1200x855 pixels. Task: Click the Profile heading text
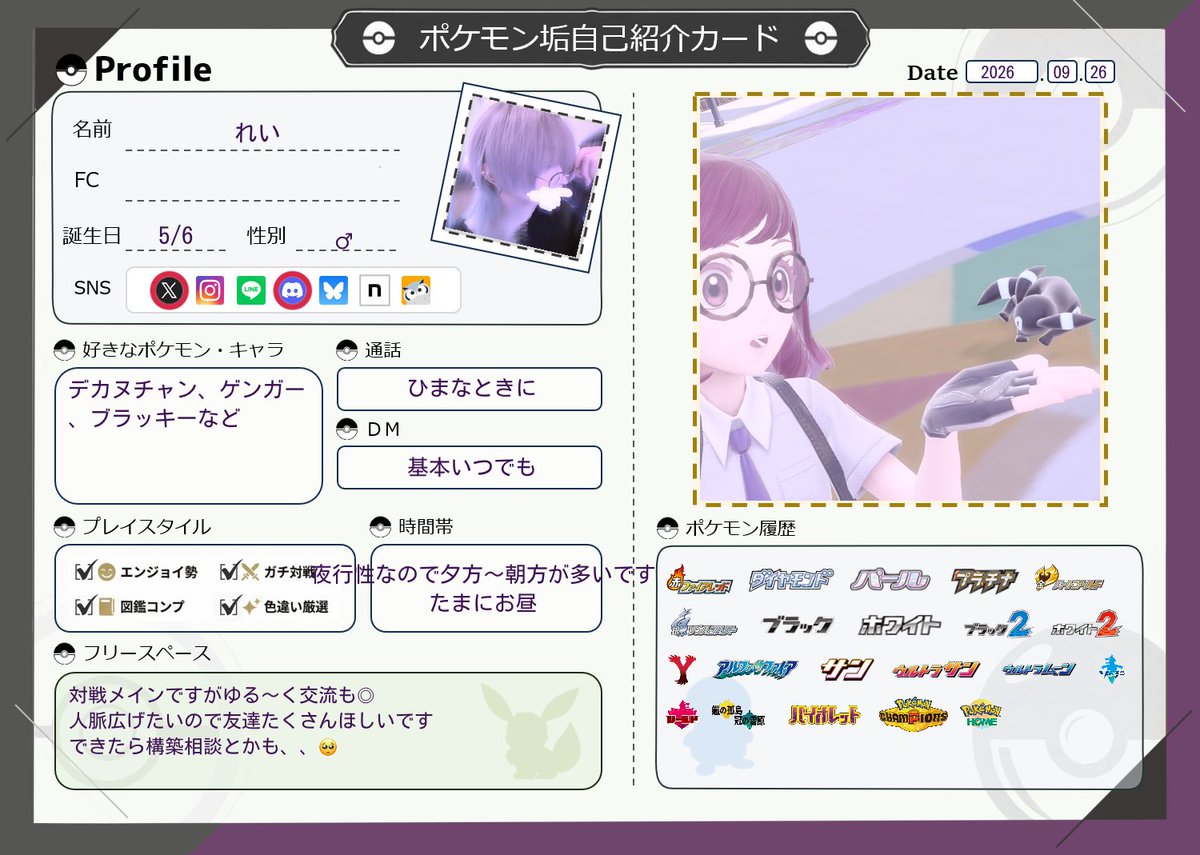click(x=153, y=69)
